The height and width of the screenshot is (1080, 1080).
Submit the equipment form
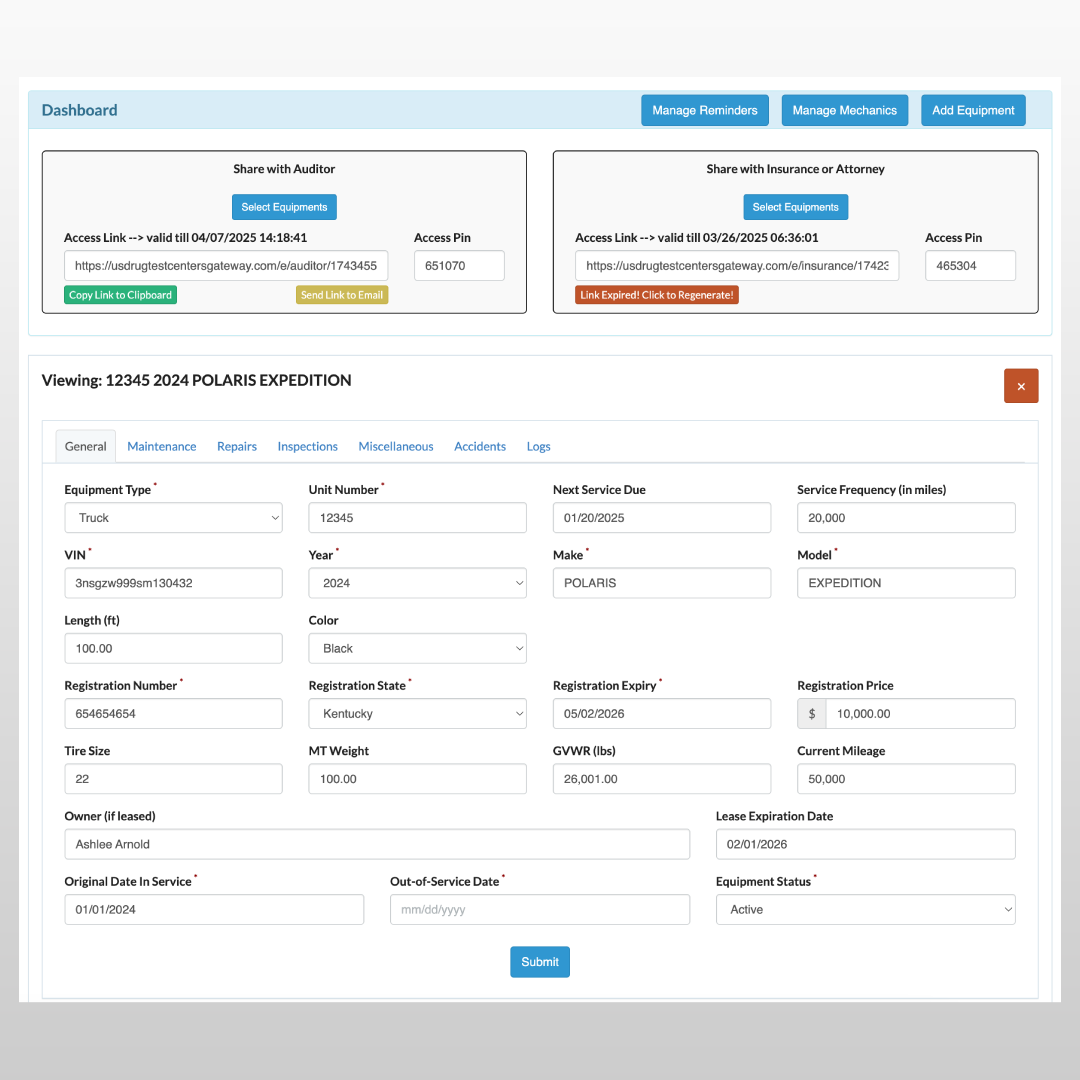pyautogui.click(x=540, y=962)
